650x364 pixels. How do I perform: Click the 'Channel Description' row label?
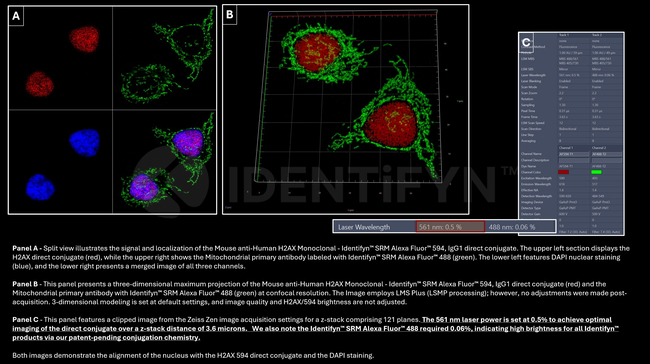pos(535,160)
